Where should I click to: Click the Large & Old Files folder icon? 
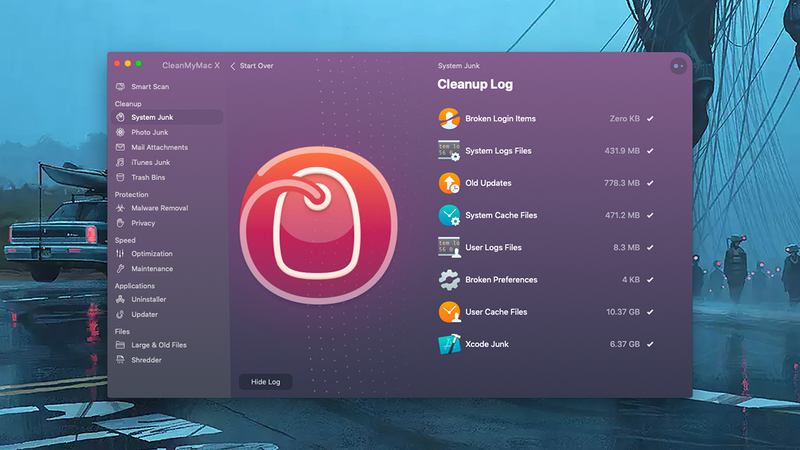120,345
